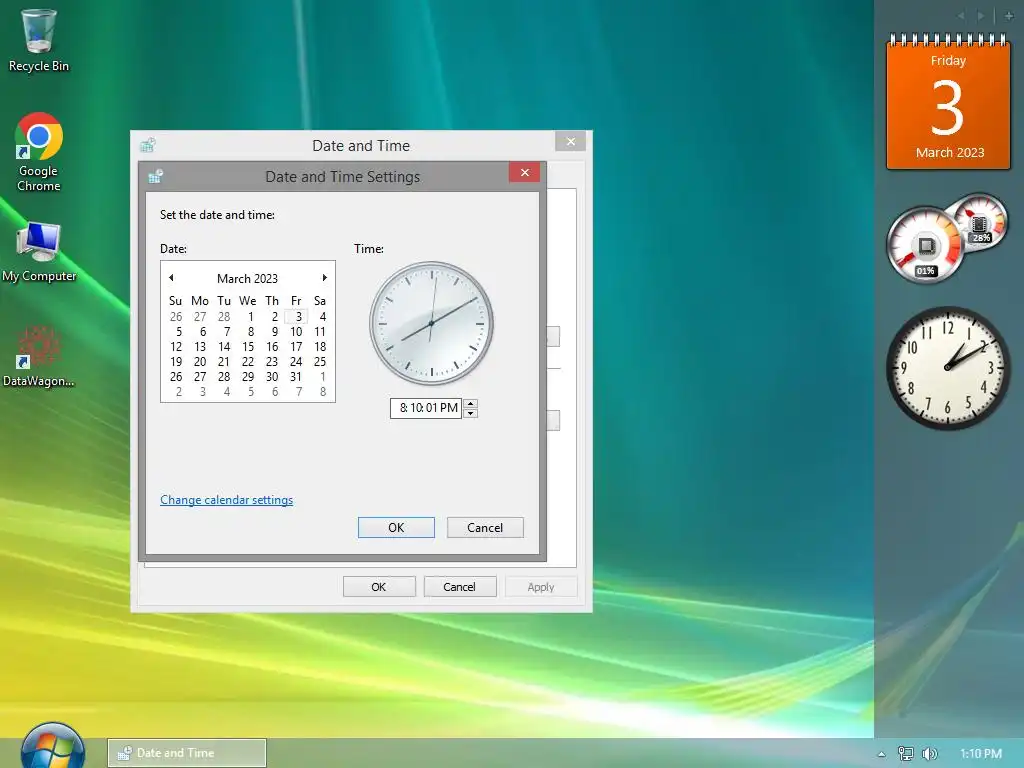This screenshot has width=1024, height=768.
Task: Go to previous month in calendar
Action: point(171,278)
